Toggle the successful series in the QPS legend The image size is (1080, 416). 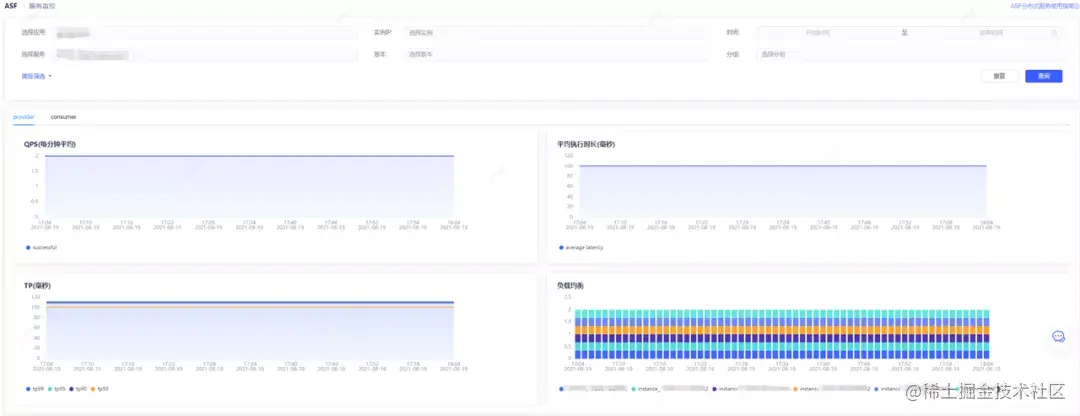point(41,247)
